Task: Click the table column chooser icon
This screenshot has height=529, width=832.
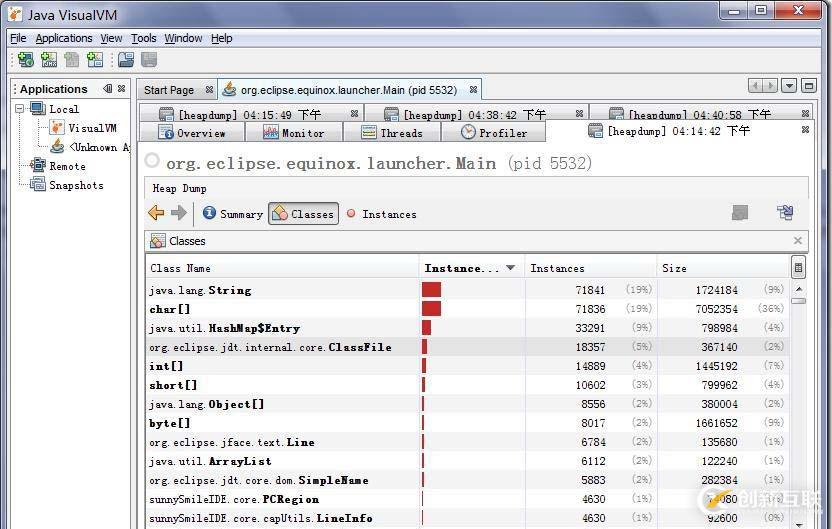Action: (x=798, y=267)
